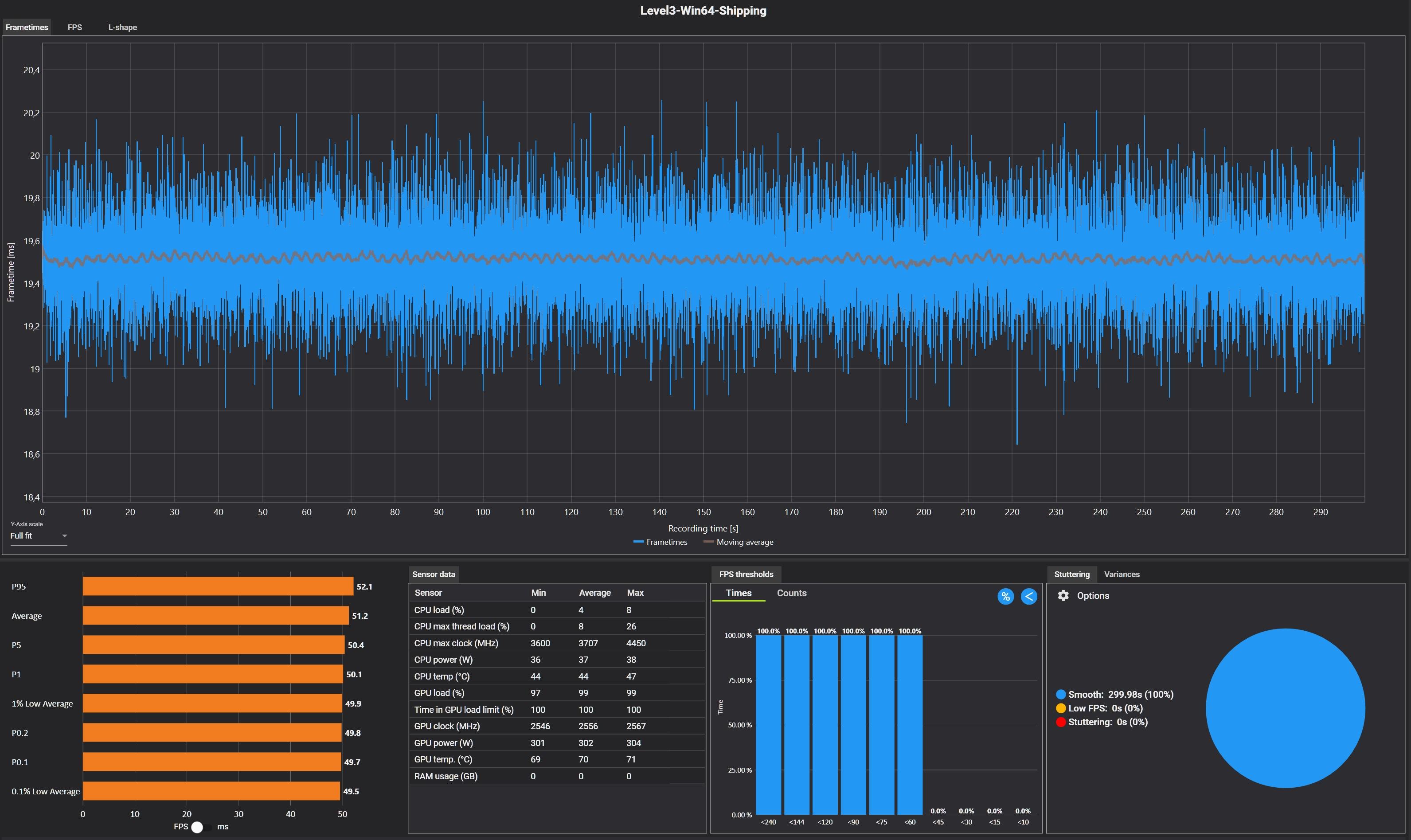
Task: Expand the Y-Axis scale Full fit dropdown
Action: coord(39,536)
